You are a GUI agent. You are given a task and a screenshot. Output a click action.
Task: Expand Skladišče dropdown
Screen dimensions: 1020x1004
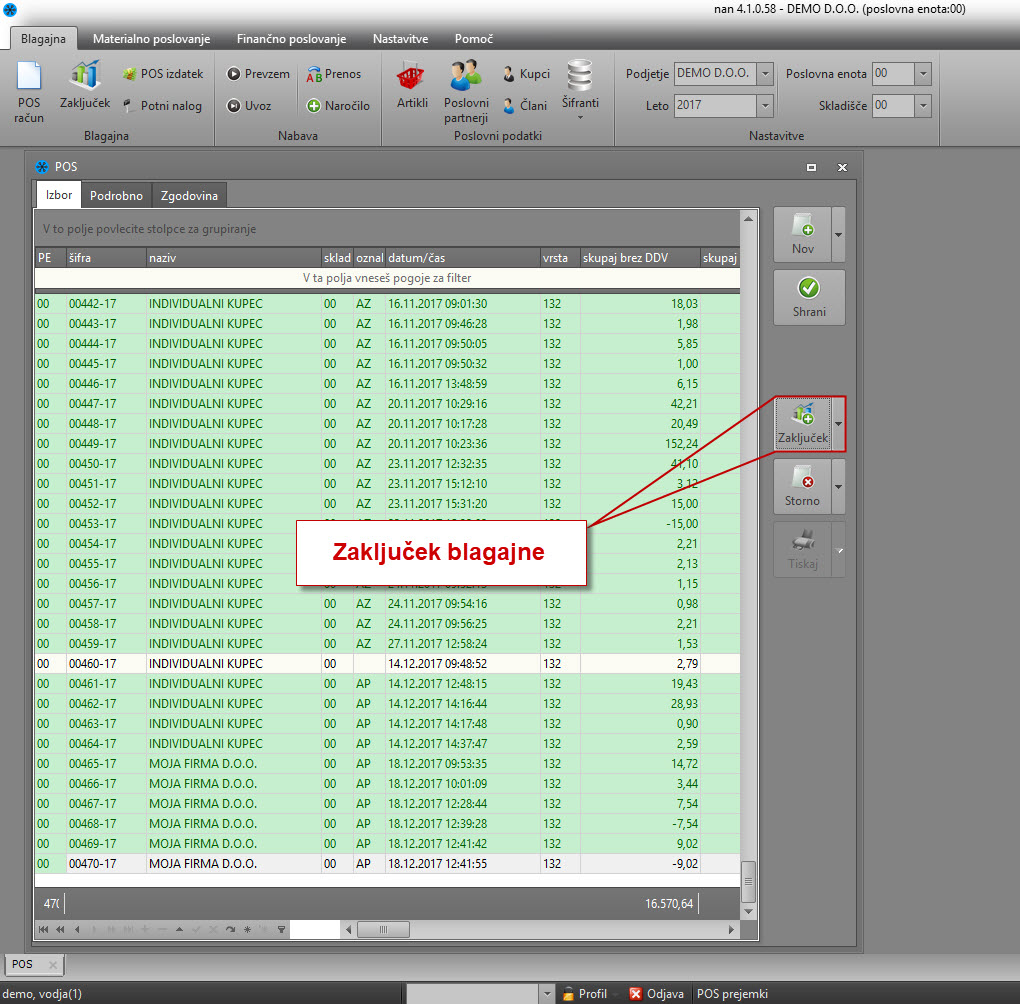(x=922, y=105)
